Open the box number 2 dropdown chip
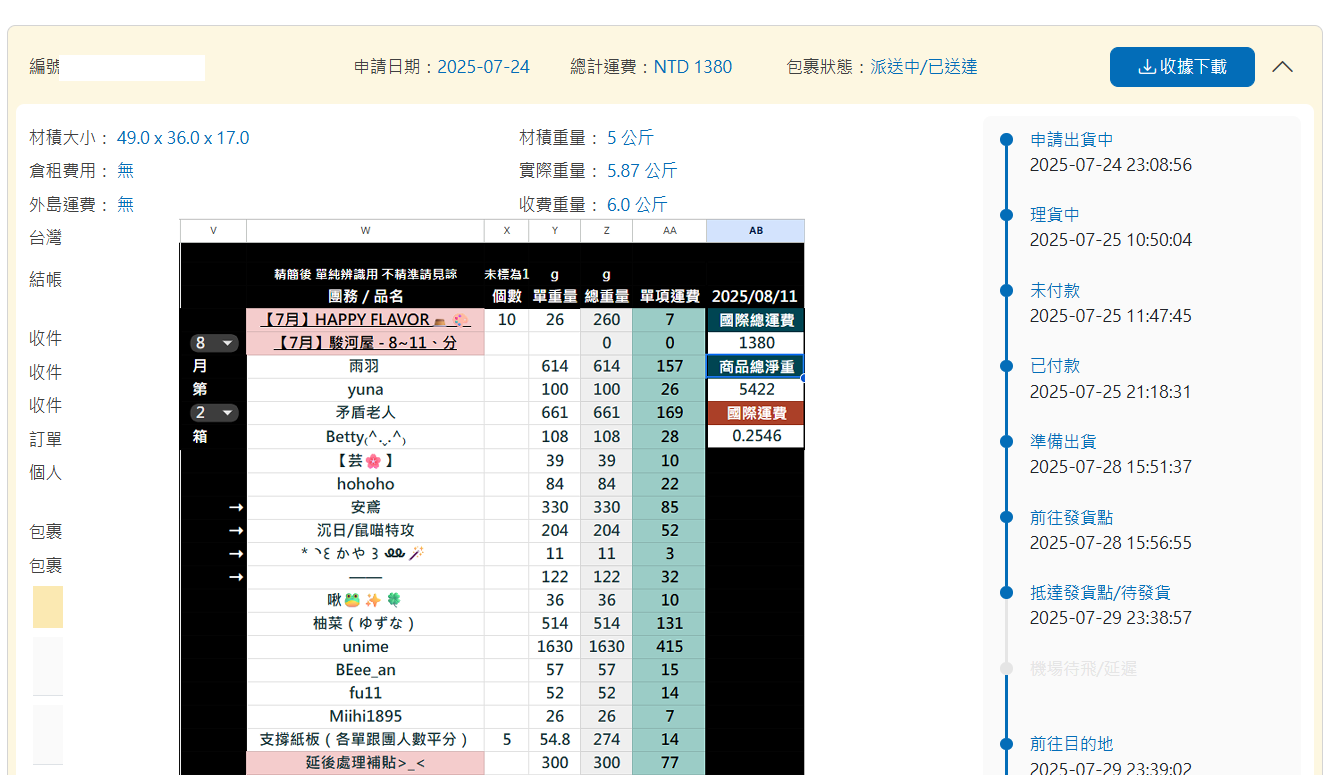 215,413
